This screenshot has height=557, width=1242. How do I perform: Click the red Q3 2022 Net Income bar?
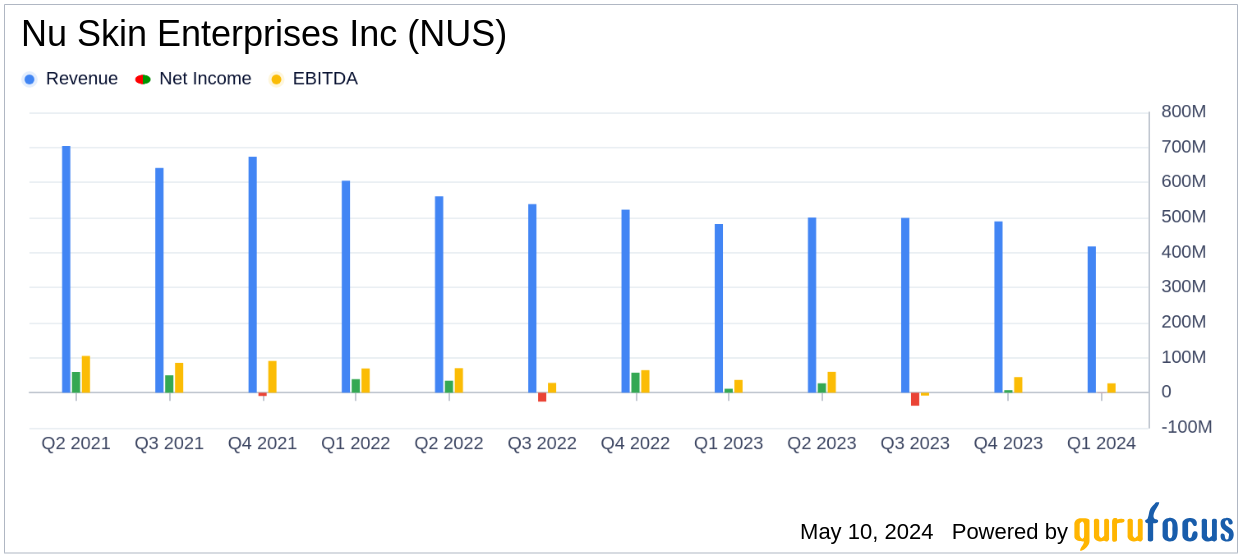542,397
